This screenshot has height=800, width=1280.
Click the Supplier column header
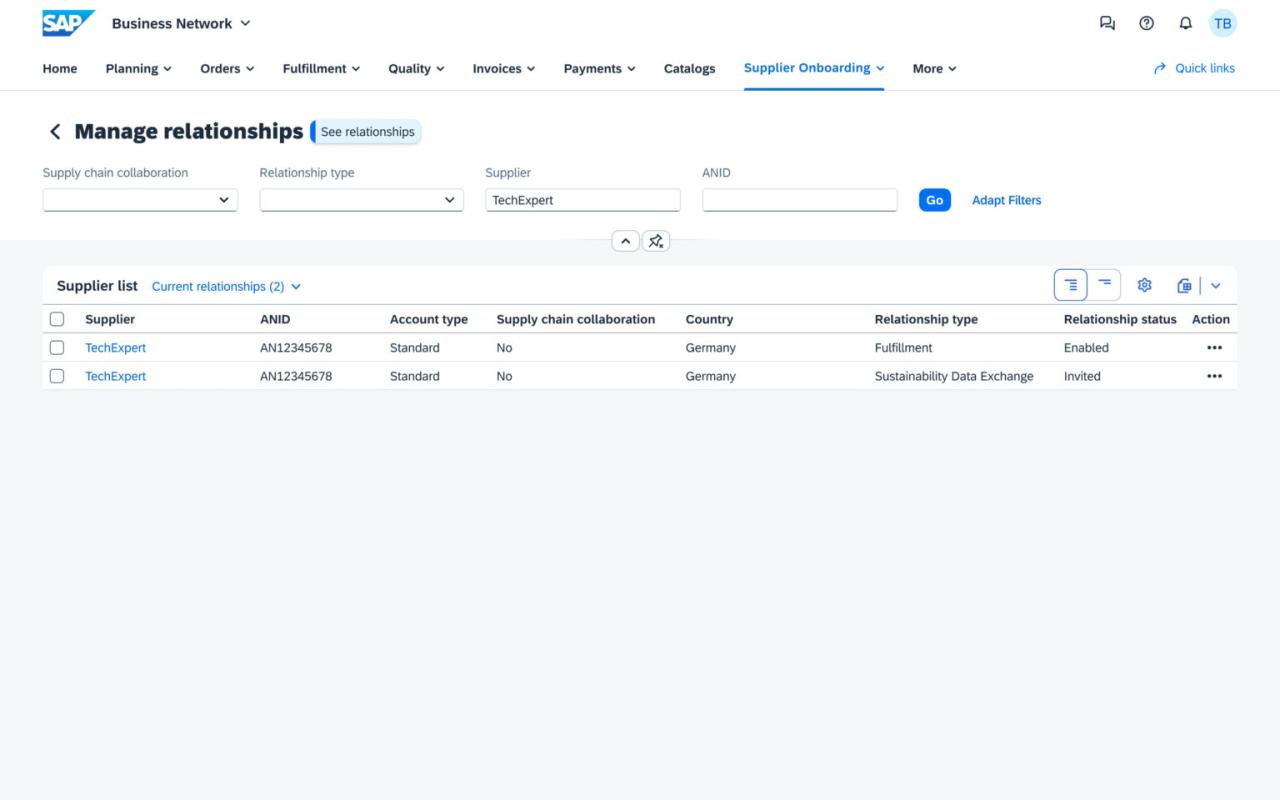coord(110,319)
